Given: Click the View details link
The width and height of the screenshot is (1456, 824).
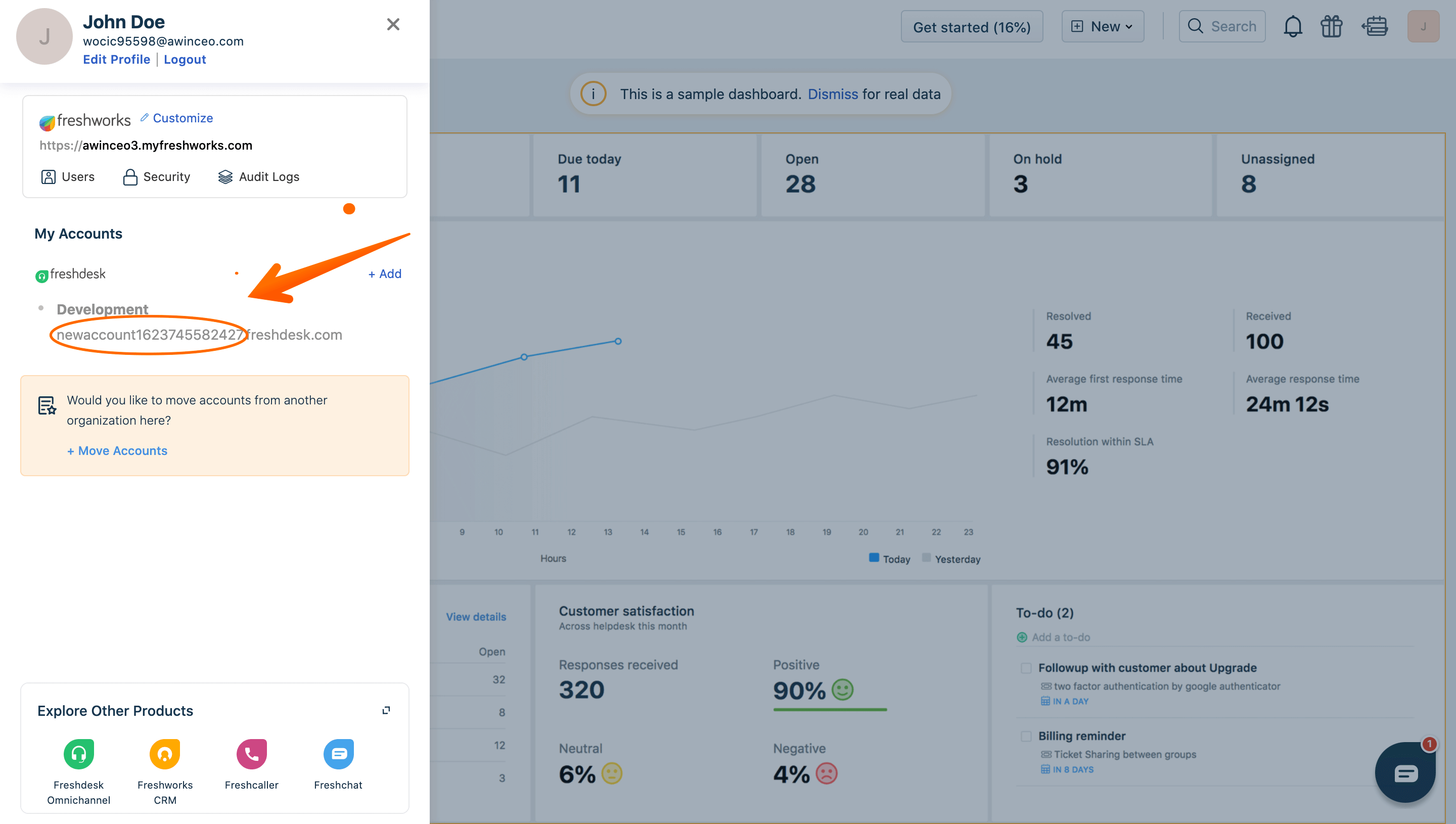Looking at the screenshot, I should coord(476,616).
